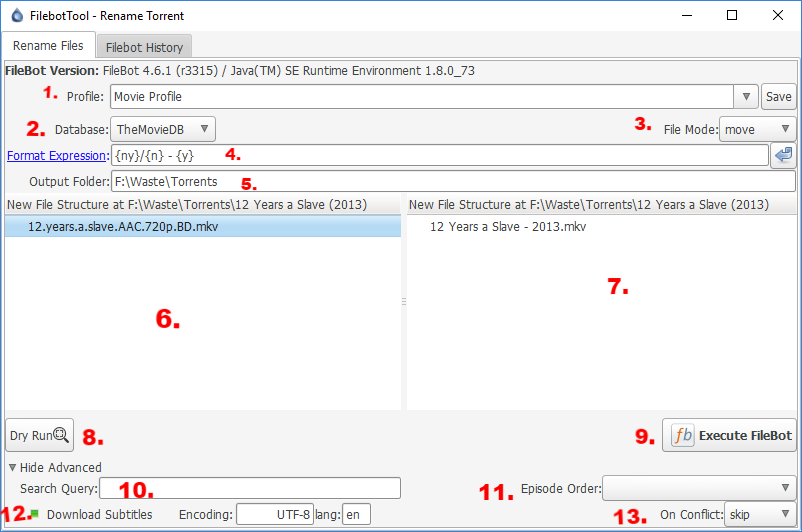Viewport: 802px width, 532px height.
Task: Open the Episode Order dropdown
Action: (699, 488)
